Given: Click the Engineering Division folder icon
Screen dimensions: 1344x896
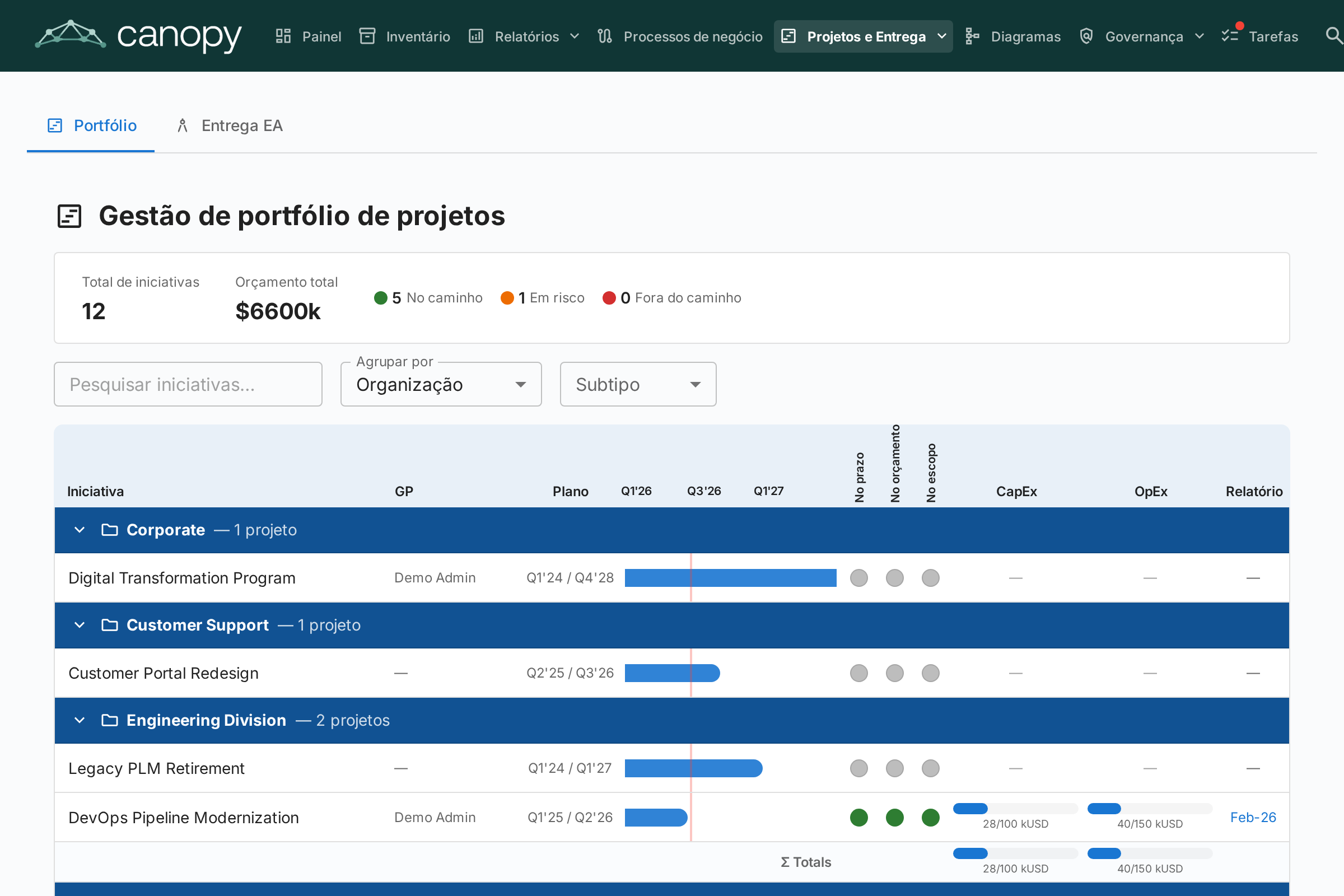Looking at the screenshot, I should [110, 720].
